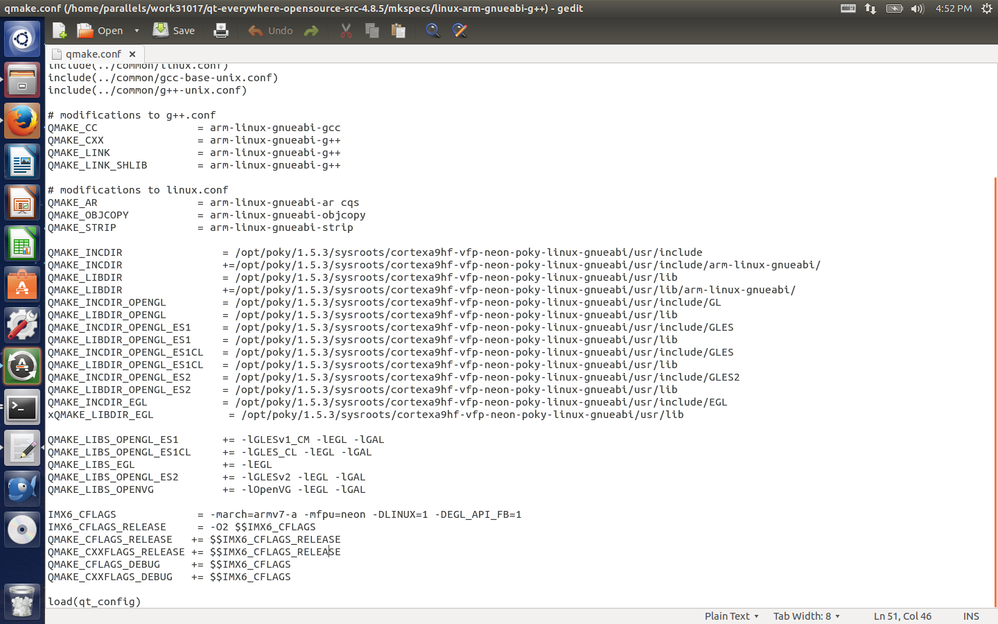Toggle overwrite mode via INS indicator
This screenshot has height=624, width=998.
point(969,616)
